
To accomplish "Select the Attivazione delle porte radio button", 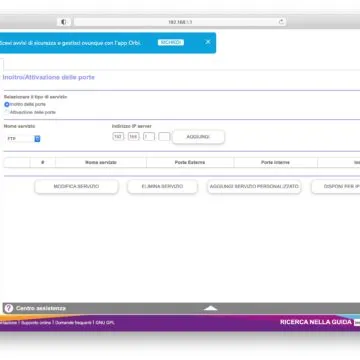I will click(7, 112).
